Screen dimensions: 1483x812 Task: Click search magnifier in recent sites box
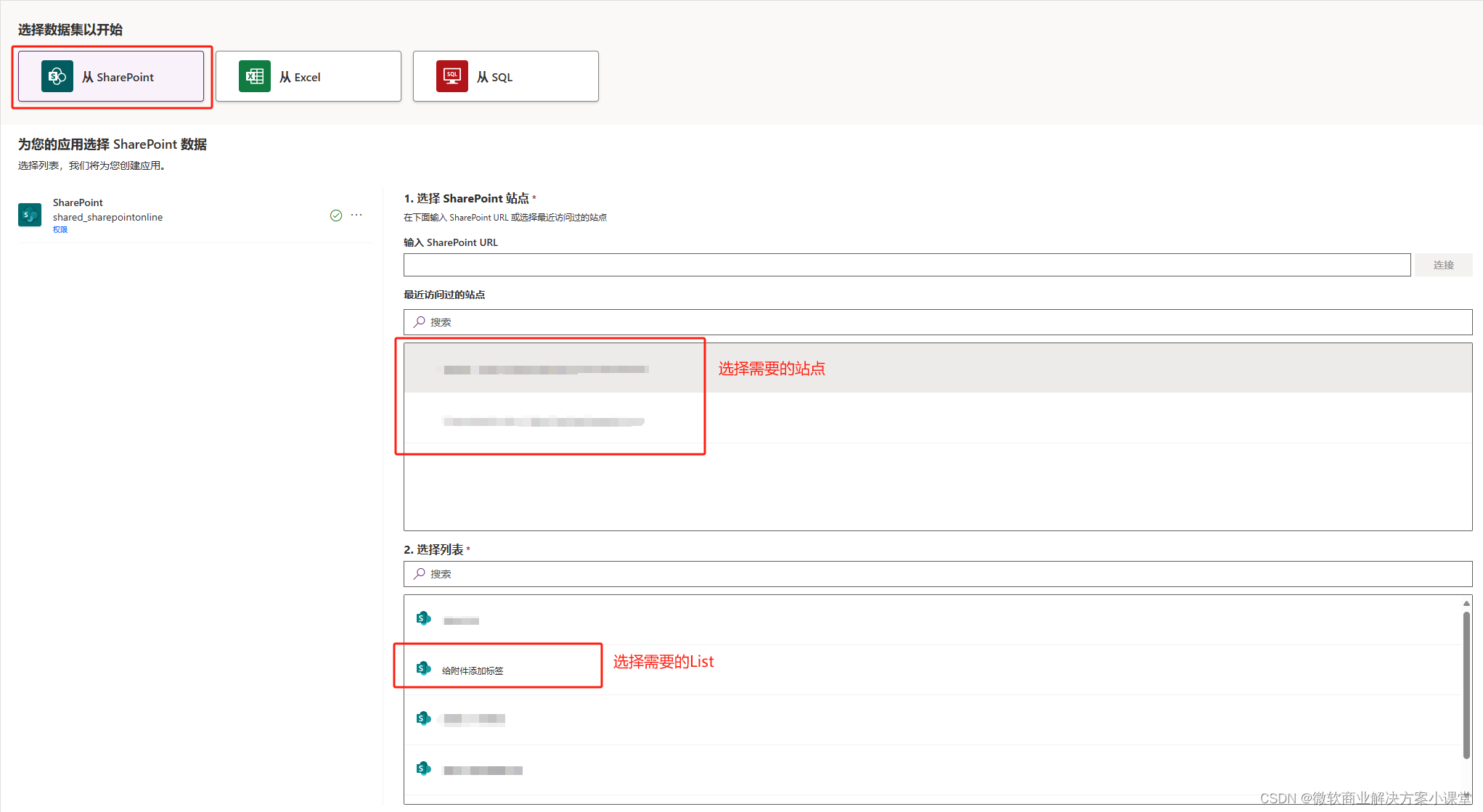click(420, 321)
